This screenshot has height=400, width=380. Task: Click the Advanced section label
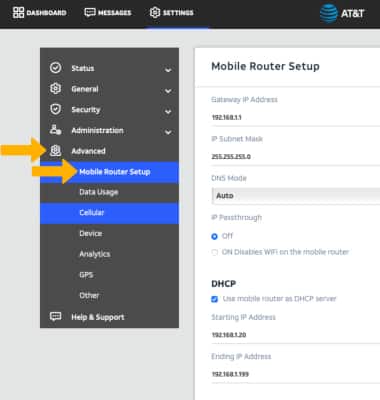(88, 151)
